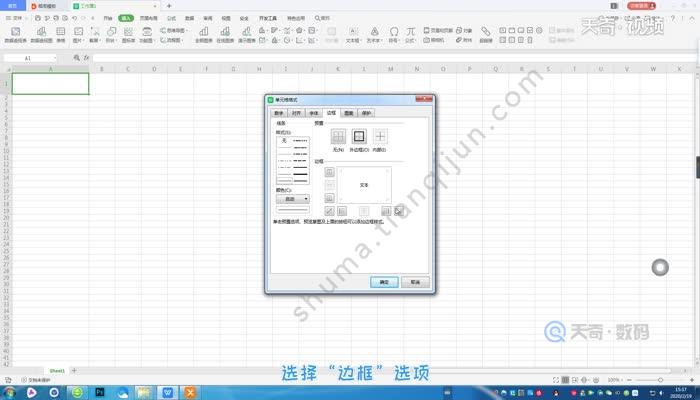This screenshot has height=400, width=700.
Task: Open the Page Layout (页面布局) ribbon tab
Action: 149,18
